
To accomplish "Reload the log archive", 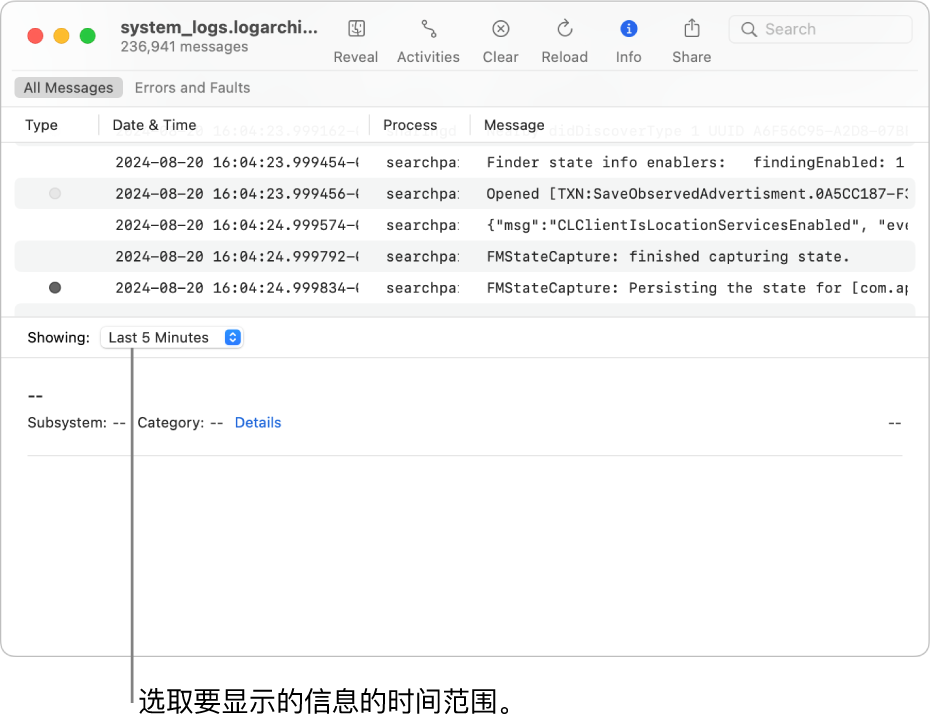I will (x=564, y=29).
